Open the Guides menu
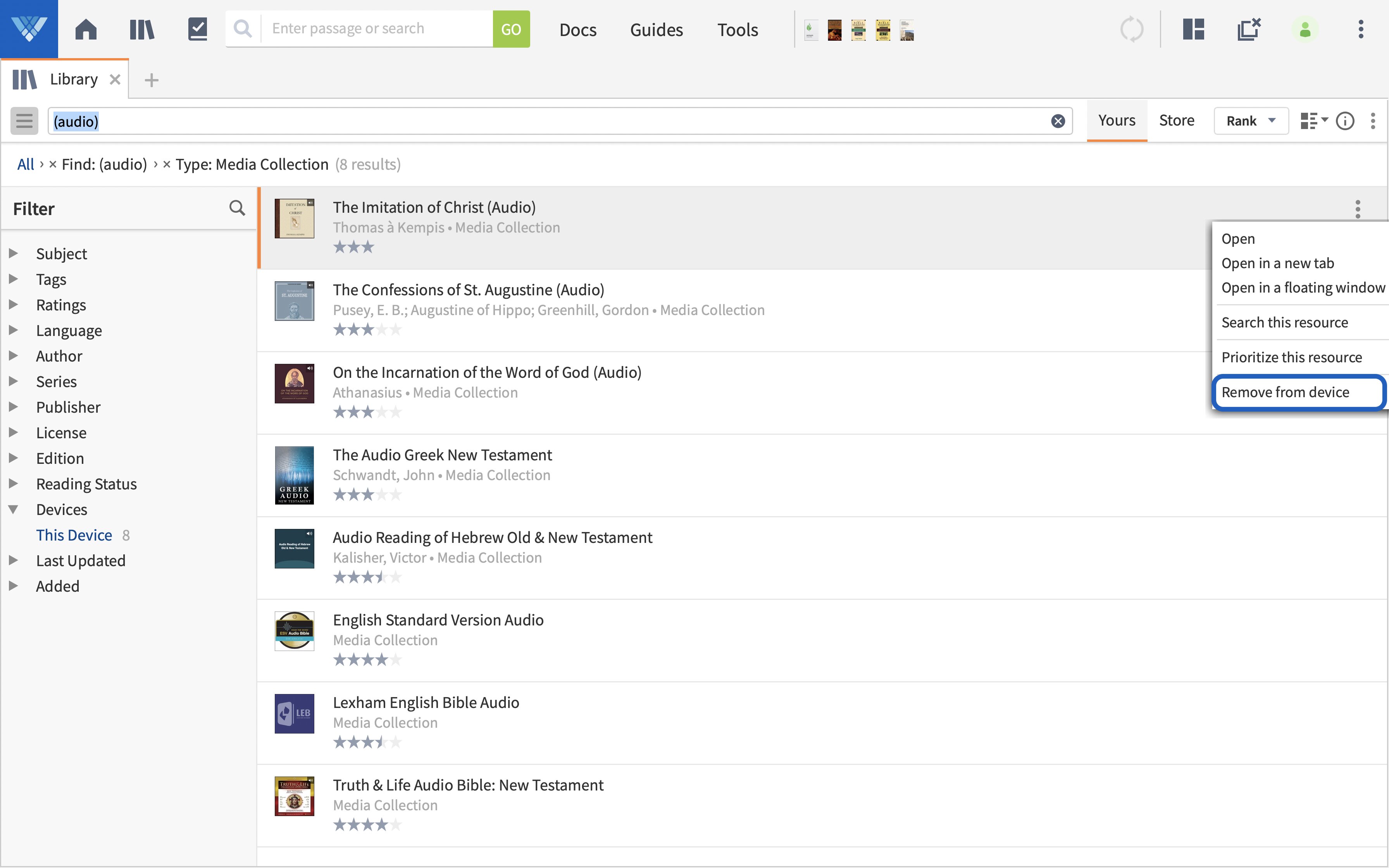1389x868 pixels. click(657, 30)
